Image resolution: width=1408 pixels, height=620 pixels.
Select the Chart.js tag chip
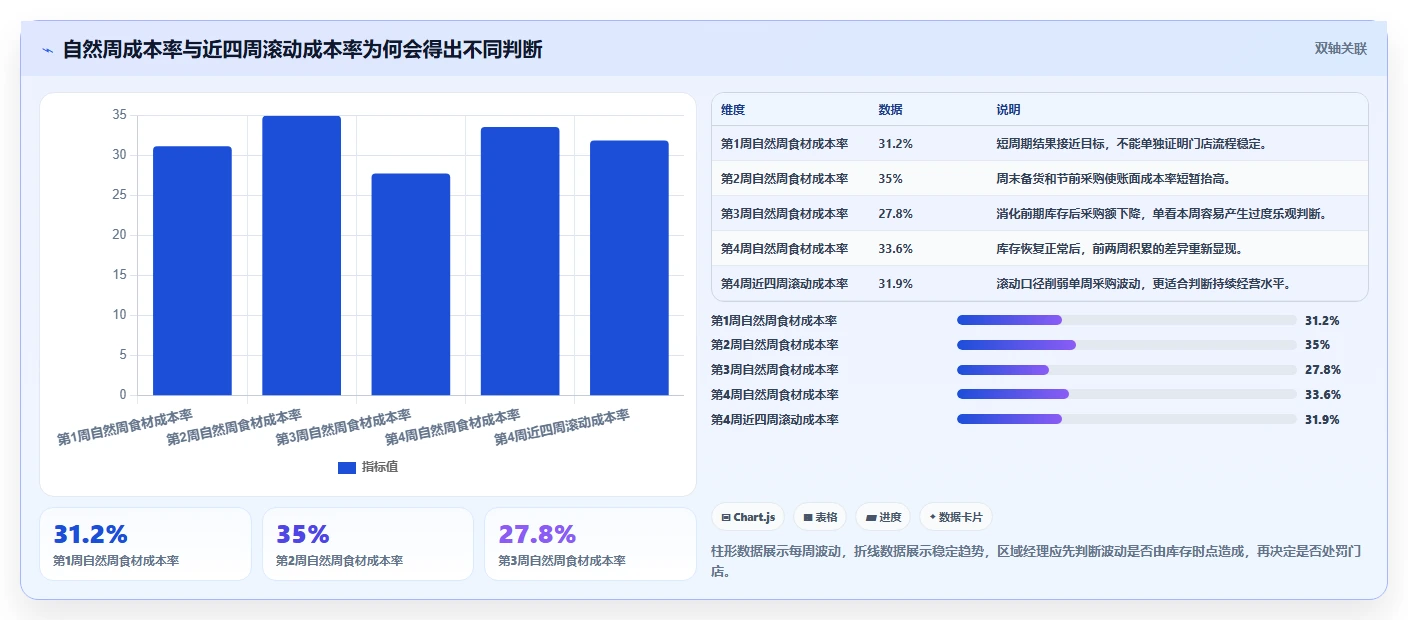click(748, 517)
